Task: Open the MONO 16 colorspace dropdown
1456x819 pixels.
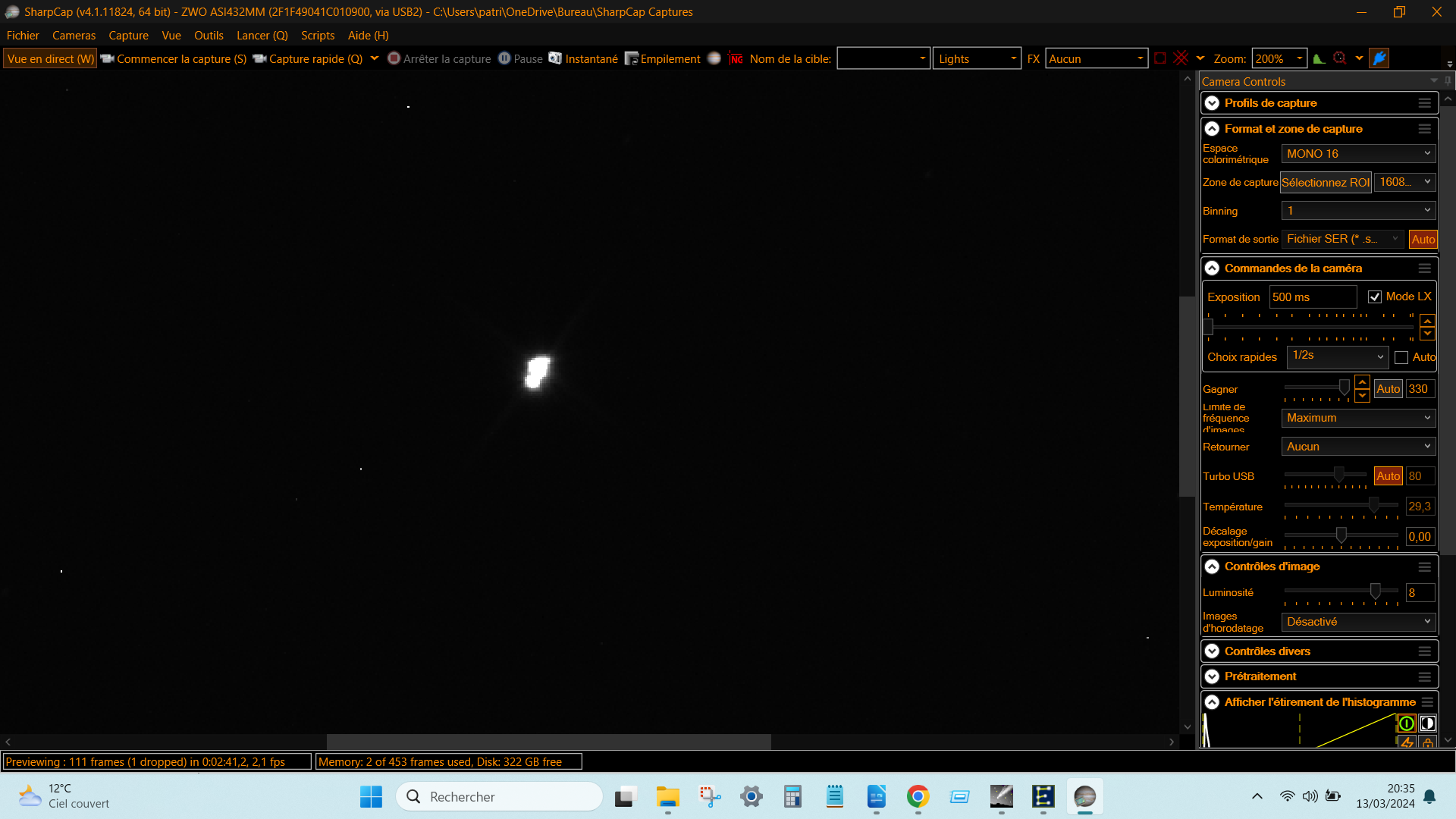Action: [1357, 153]
